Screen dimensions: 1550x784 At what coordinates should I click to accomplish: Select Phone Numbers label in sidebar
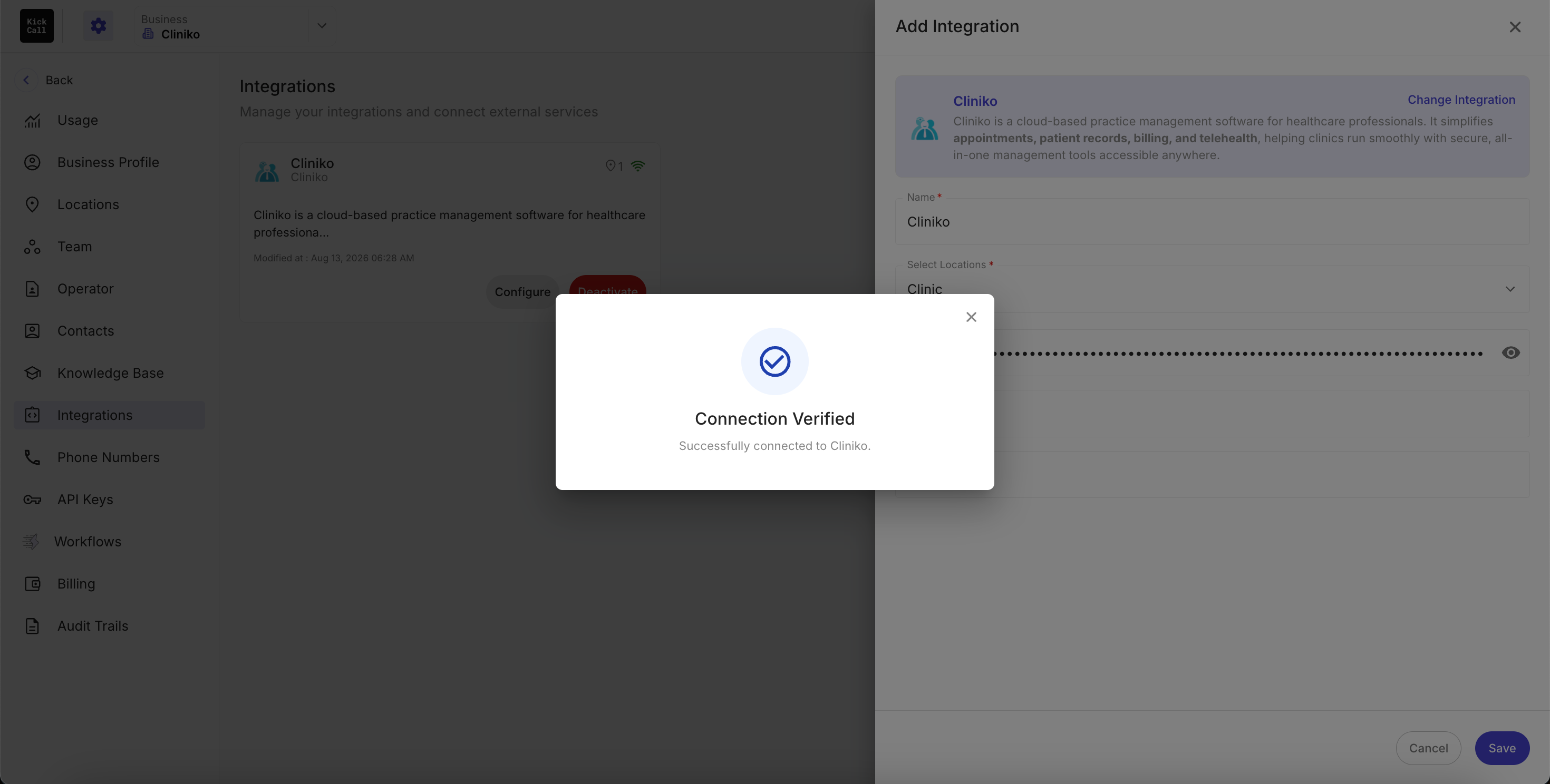pyautogui.click(x=108, y=457)
